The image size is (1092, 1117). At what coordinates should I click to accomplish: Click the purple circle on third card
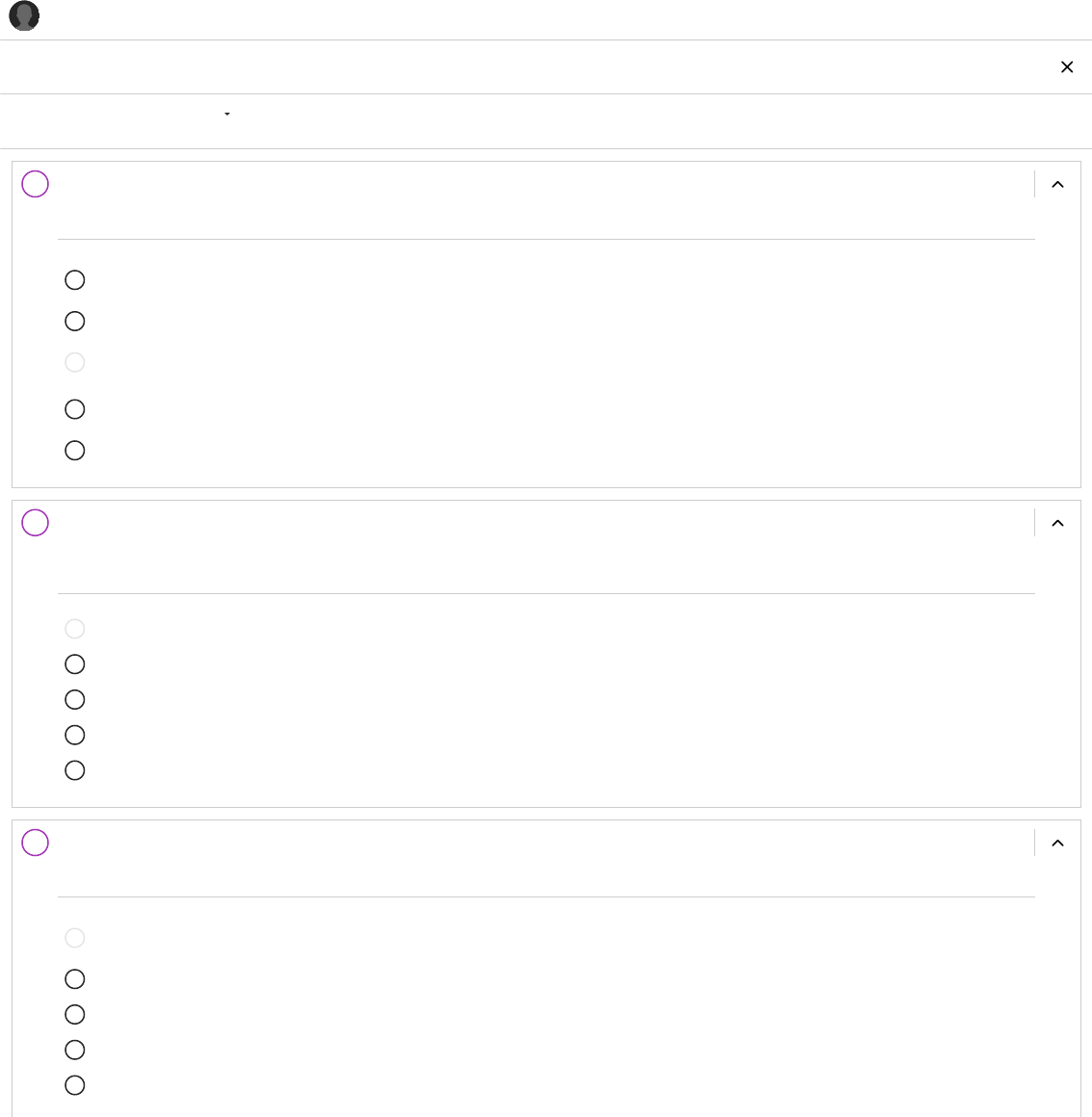click(x=36, y=843)
